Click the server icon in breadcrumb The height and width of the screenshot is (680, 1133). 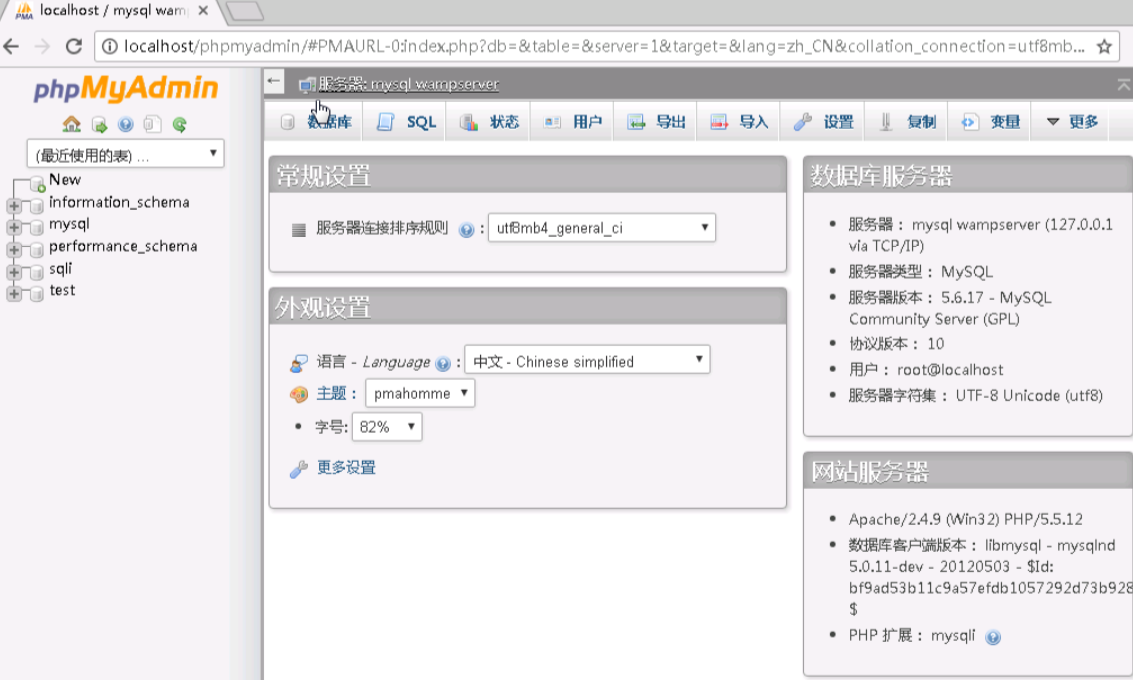[x=307, y=85]
